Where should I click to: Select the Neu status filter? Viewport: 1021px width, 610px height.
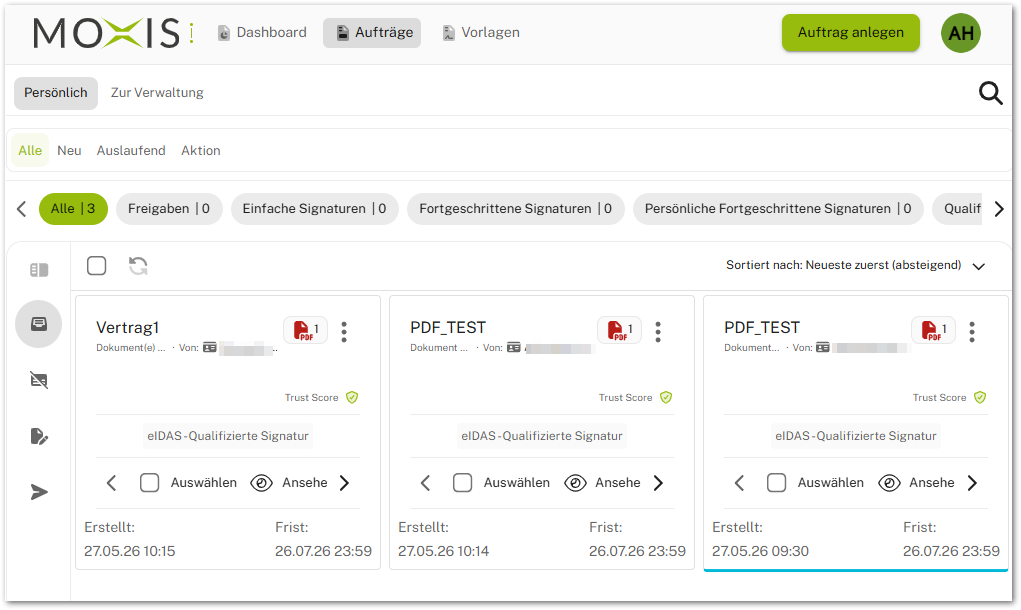tap(69, 150)
